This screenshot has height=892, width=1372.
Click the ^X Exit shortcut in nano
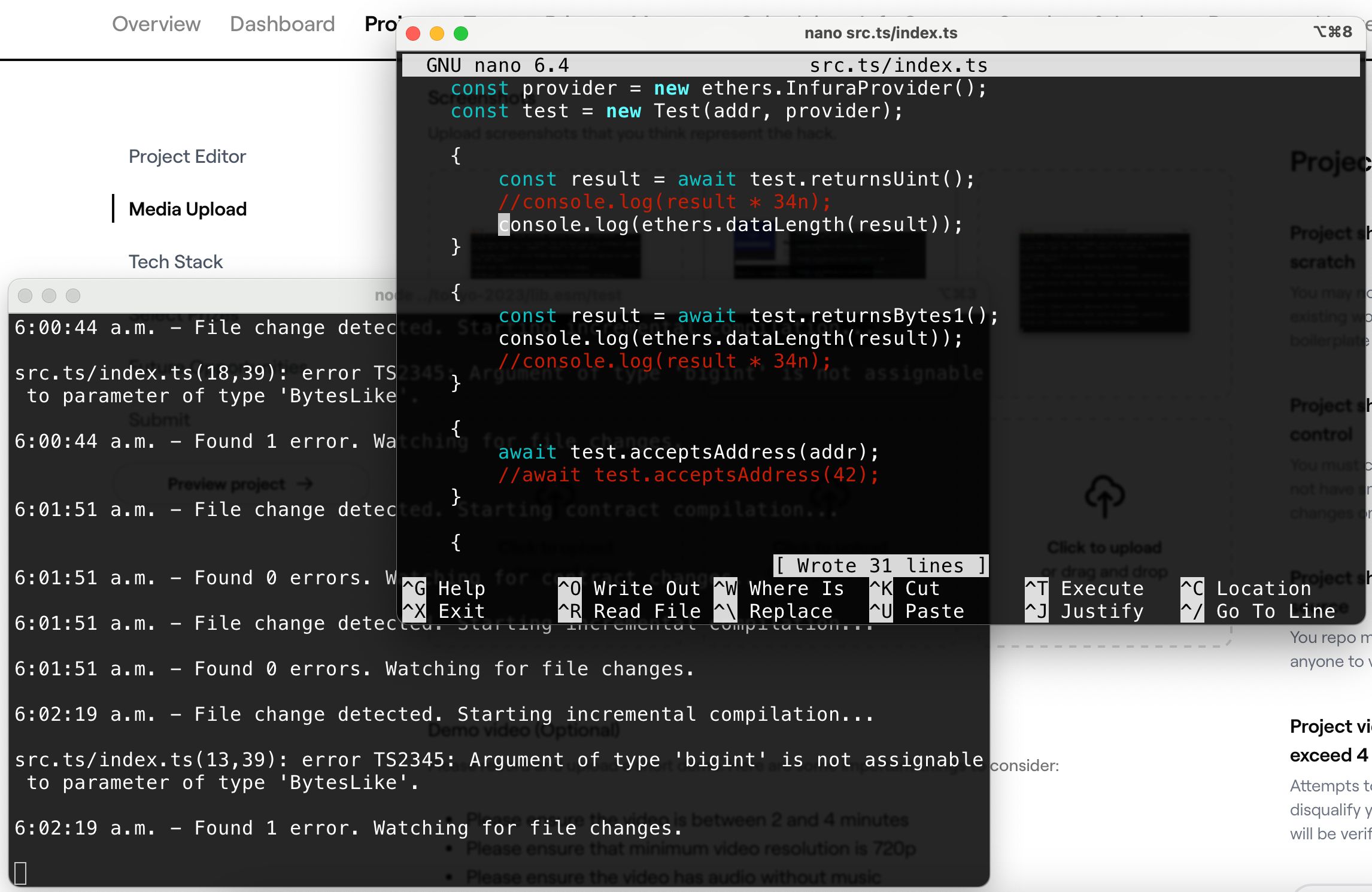coord(444,611)
